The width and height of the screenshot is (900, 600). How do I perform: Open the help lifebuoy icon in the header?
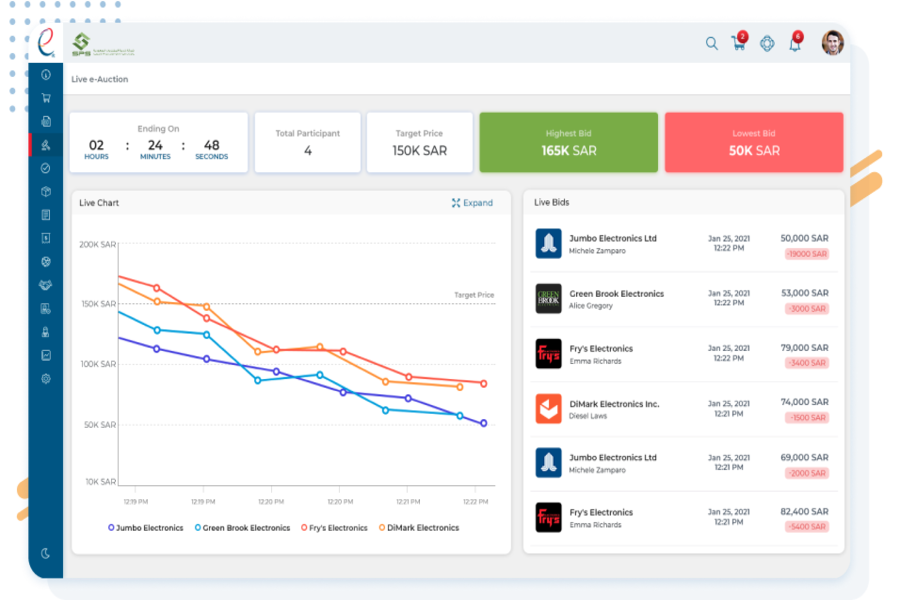pyautogui.click(x=767, y=44)
